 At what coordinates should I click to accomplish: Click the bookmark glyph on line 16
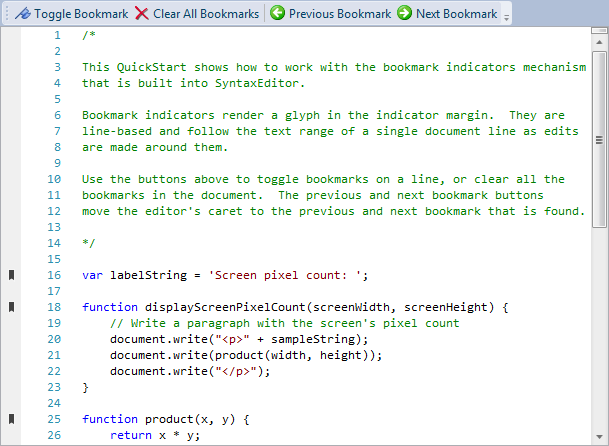[11, 275]
